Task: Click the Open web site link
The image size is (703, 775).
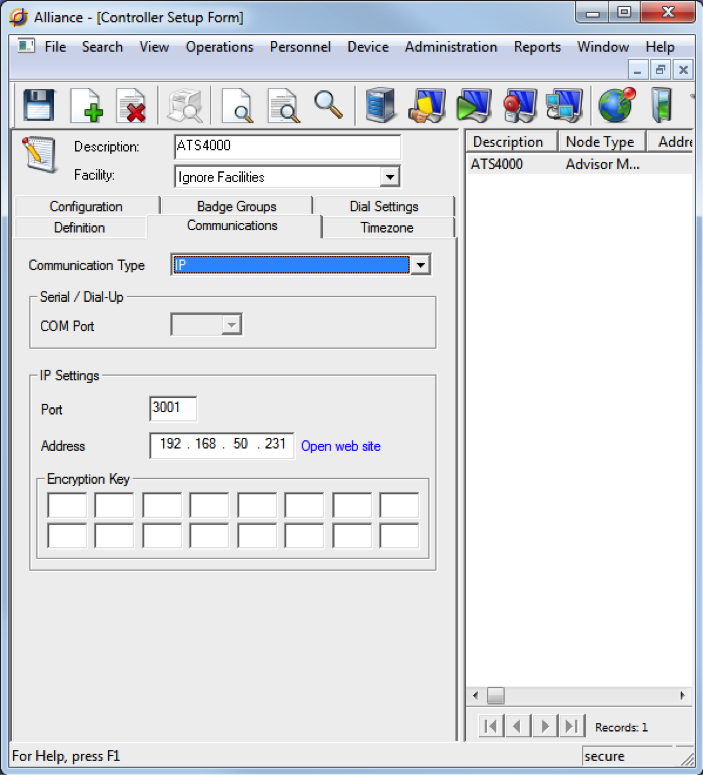Action: [x=340, y=446]
